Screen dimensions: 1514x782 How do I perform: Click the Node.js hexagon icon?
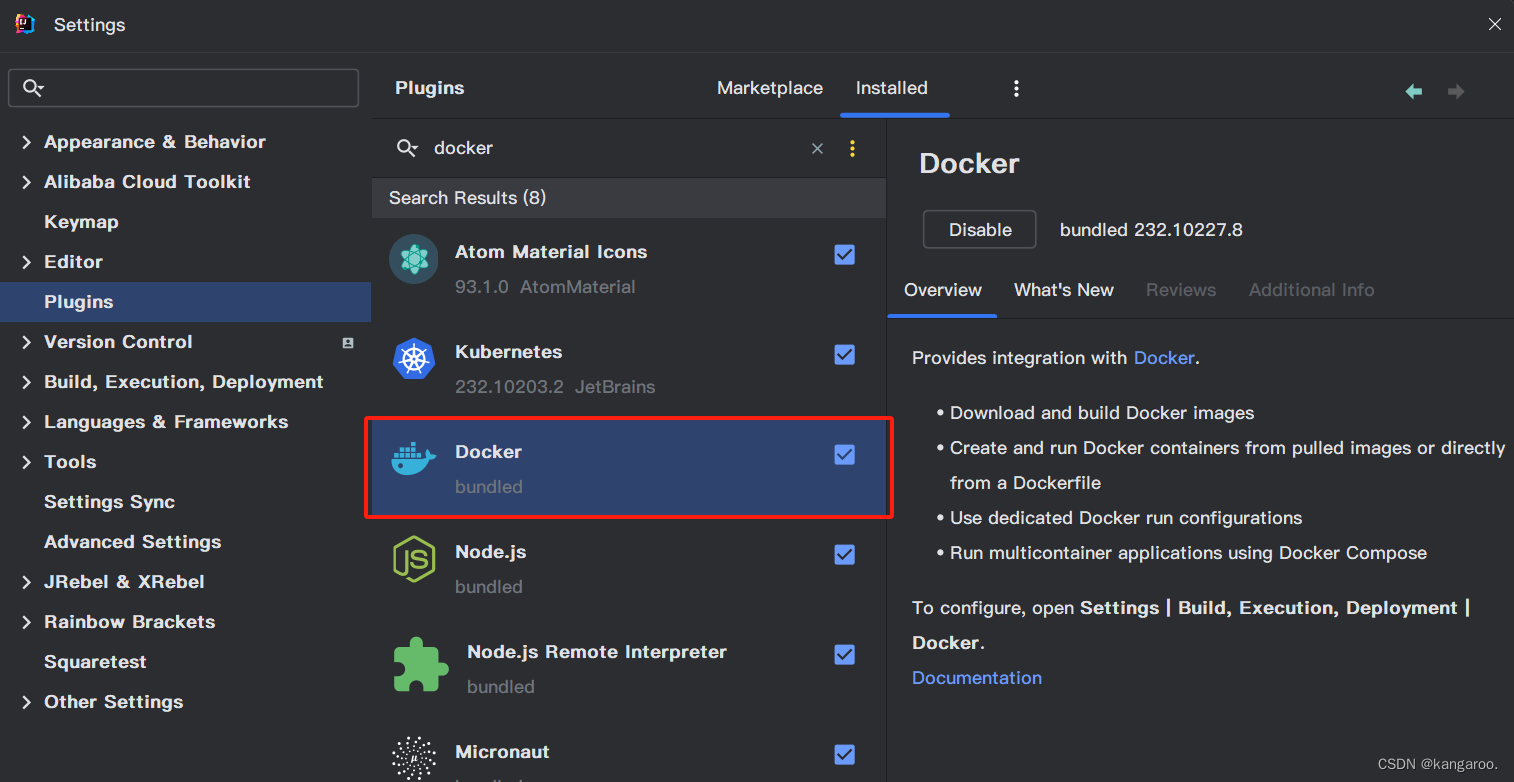(x=414, y=559)
